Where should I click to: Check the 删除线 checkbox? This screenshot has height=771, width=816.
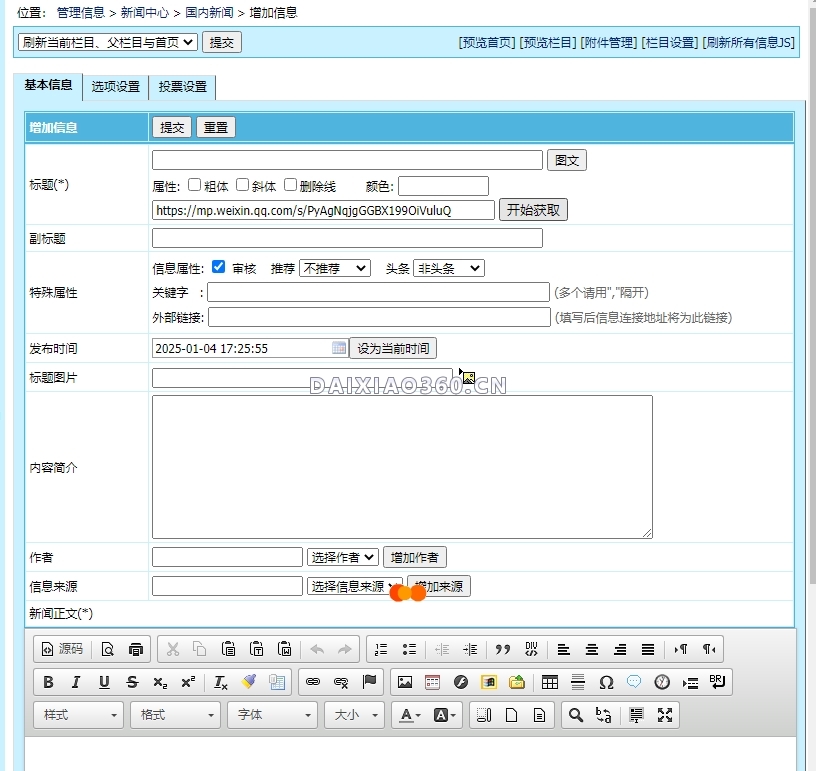[291, 185]
